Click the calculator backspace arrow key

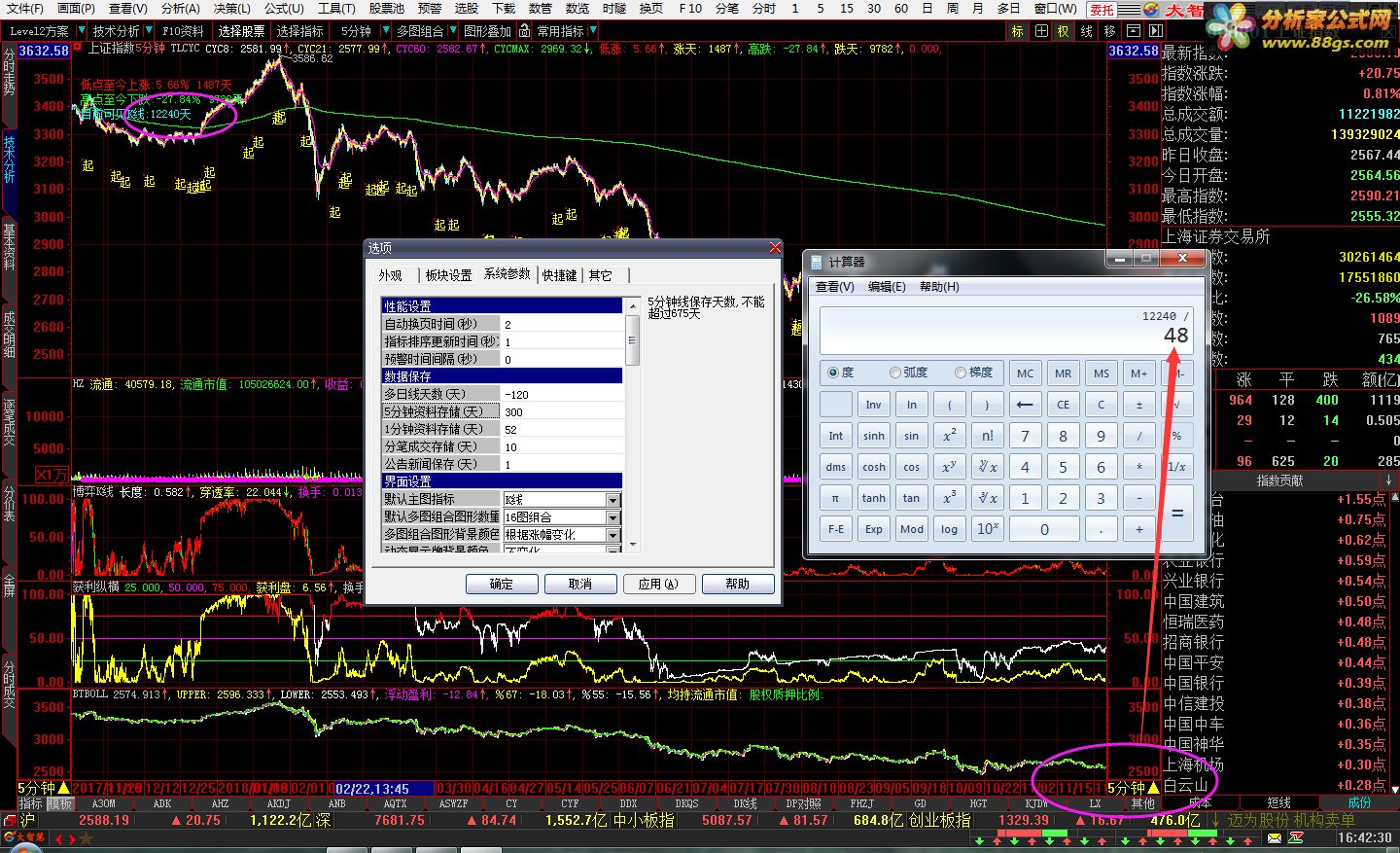[1025, 405]
